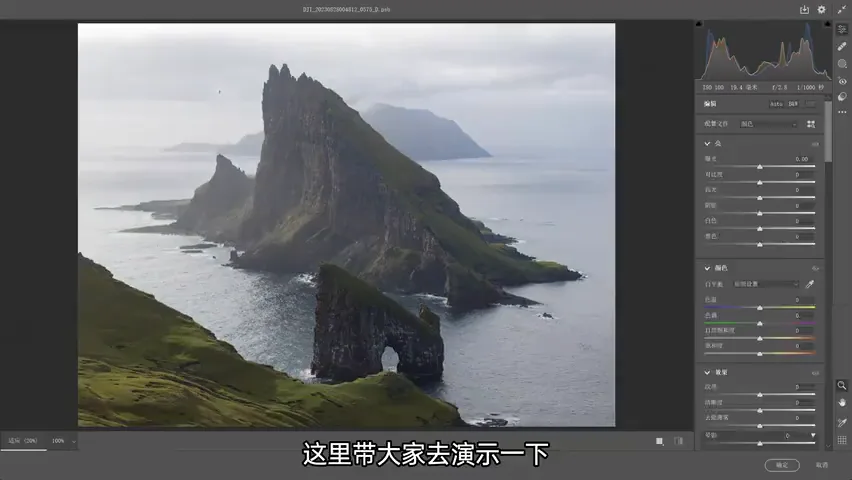Click the 自然饱和度 vibrance slider handle
Image resolution: width=852 pixels, height=480 pixels.
pos(760,338)
